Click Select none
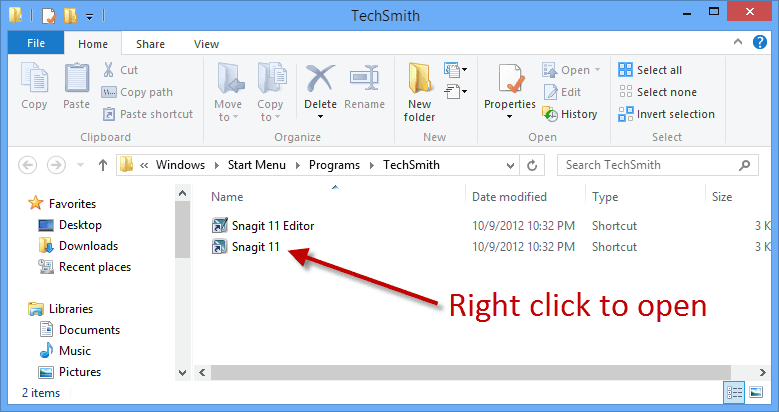 [x=657, y=92]
